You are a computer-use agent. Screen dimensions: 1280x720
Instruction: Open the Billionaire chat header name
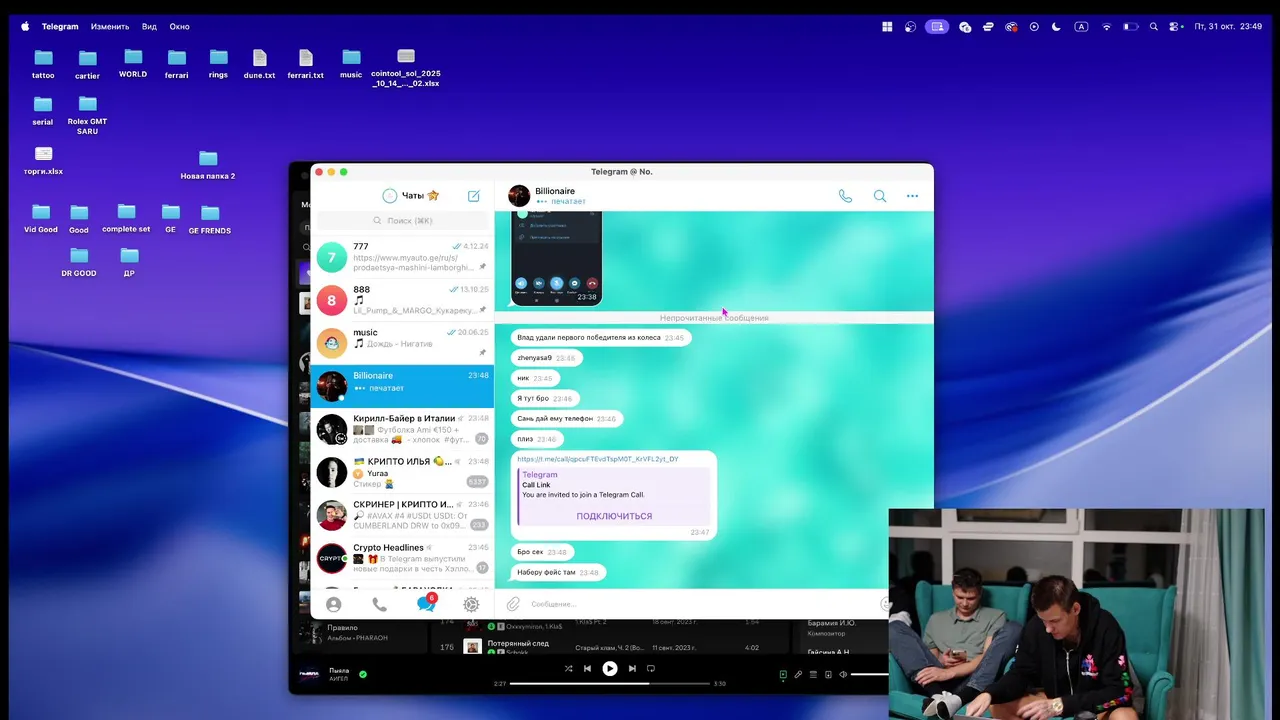pos(555,191)
